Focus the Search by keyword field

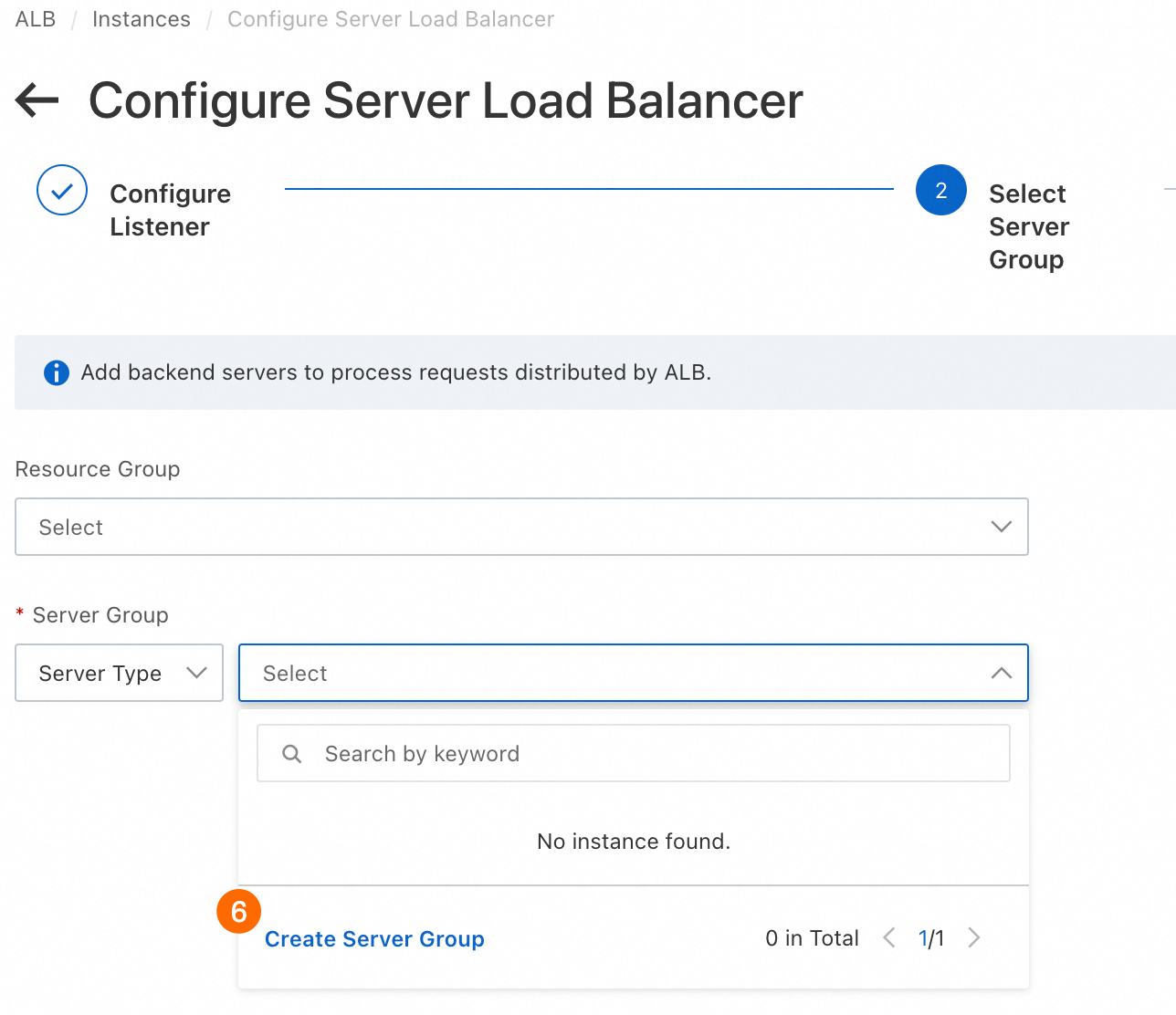point(657,754)
